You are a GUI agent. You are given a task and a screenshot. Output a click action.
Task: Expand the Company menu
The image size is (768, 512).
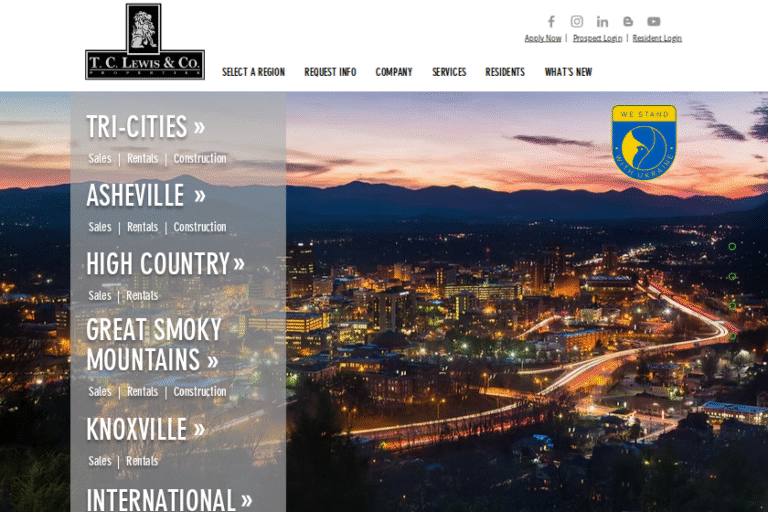(x=394, y=72)
